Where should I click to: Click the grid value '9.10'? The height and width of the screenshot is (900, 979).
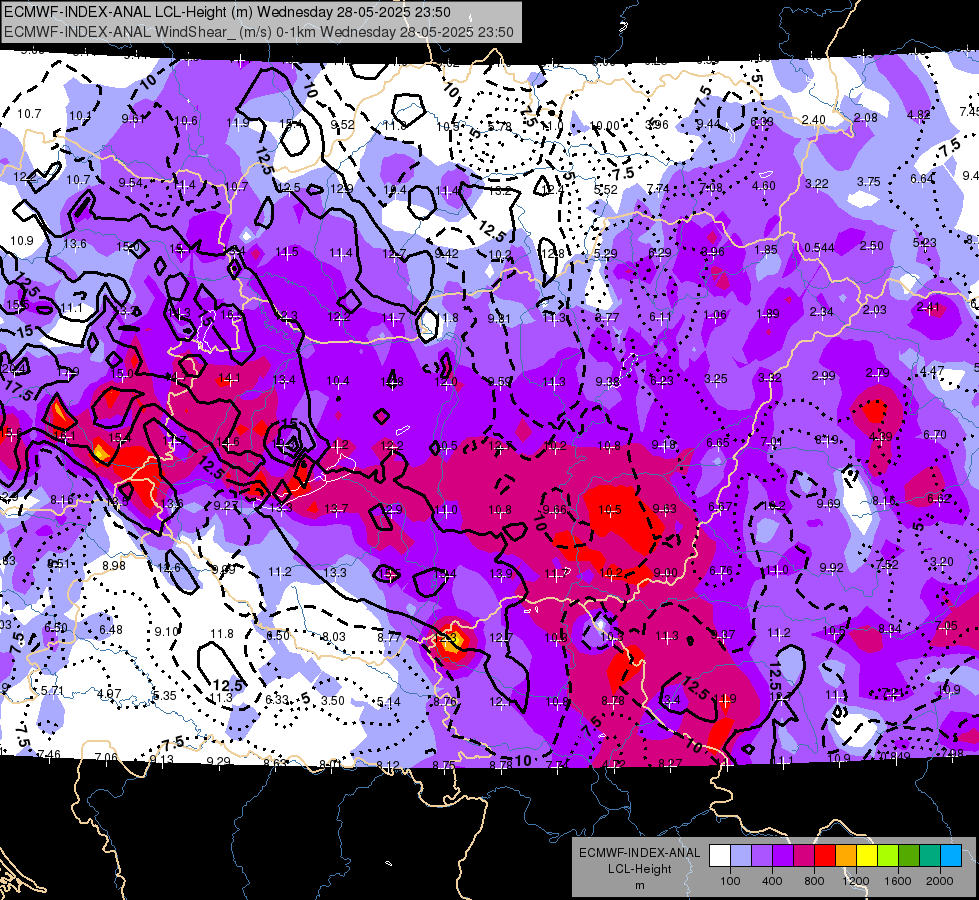(x=166, y=631)
